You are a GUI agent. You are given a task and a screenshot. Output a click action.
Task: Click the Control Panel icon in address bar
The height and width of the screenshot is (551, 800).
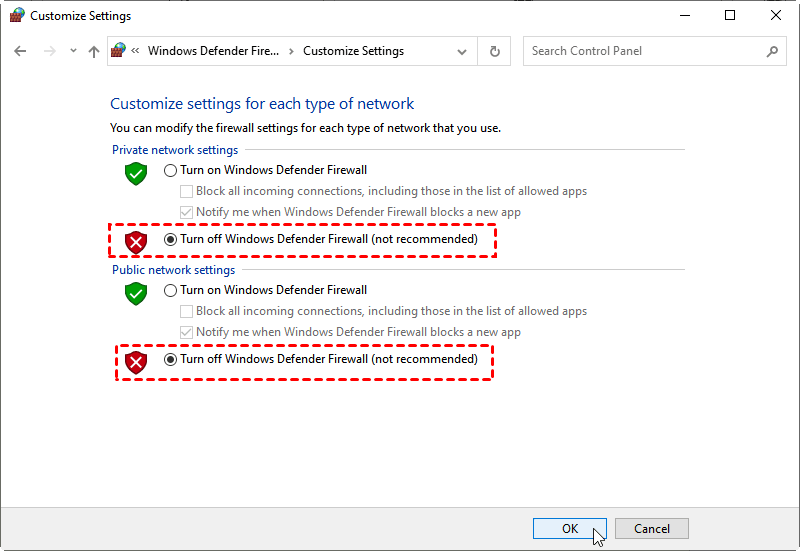pyautogui.click(x=120, y=51)
